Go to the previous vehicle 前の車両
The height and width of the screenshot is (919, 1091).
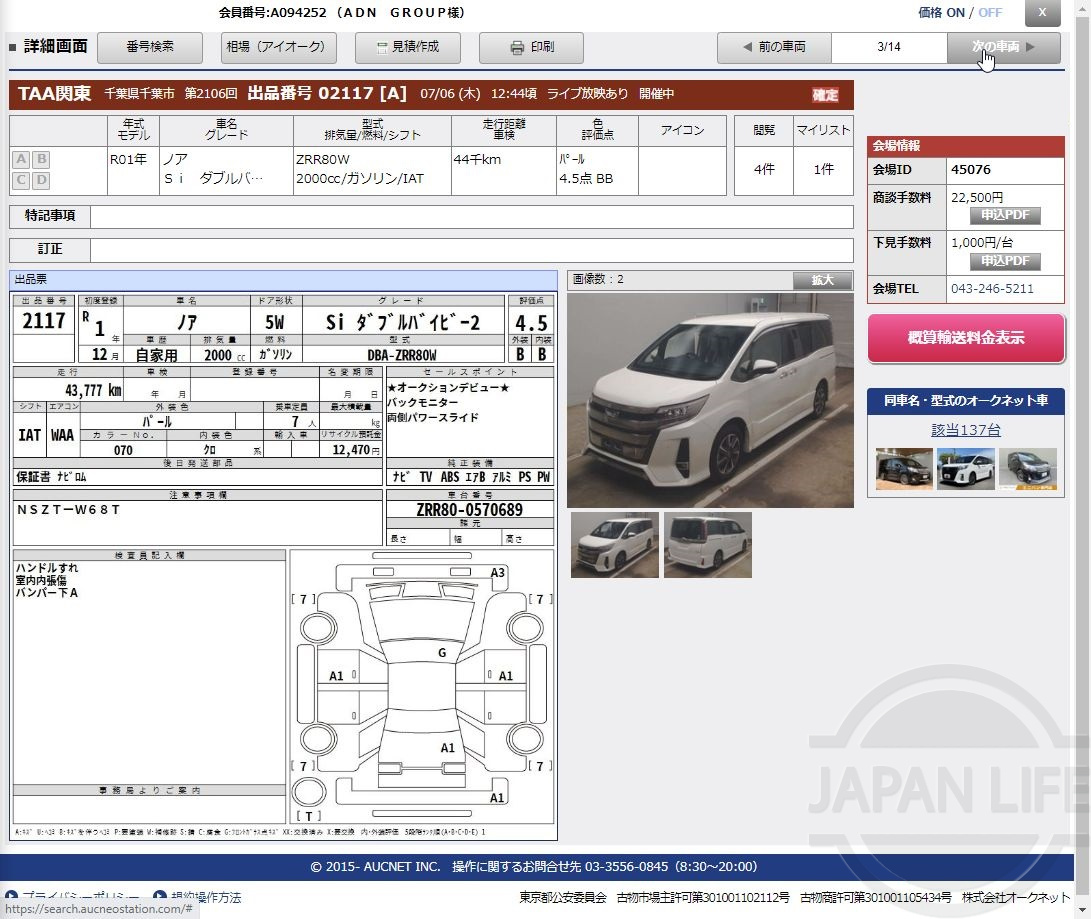pos(774,46)
